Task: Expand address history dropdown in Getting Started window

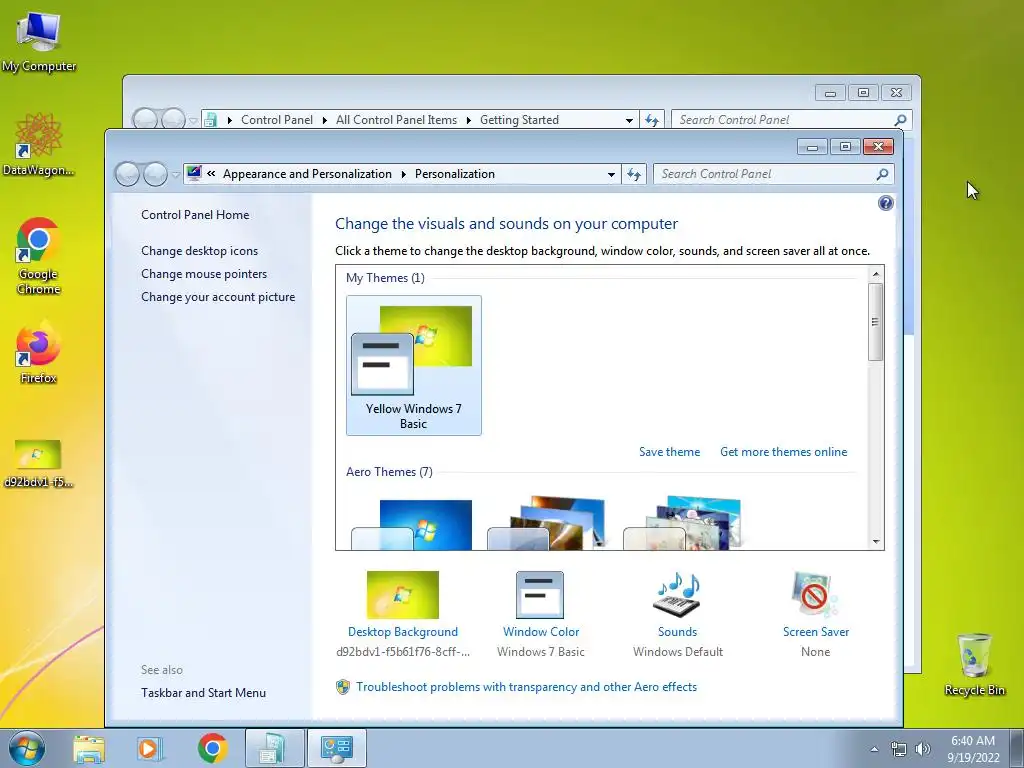Action: [630, 120]
